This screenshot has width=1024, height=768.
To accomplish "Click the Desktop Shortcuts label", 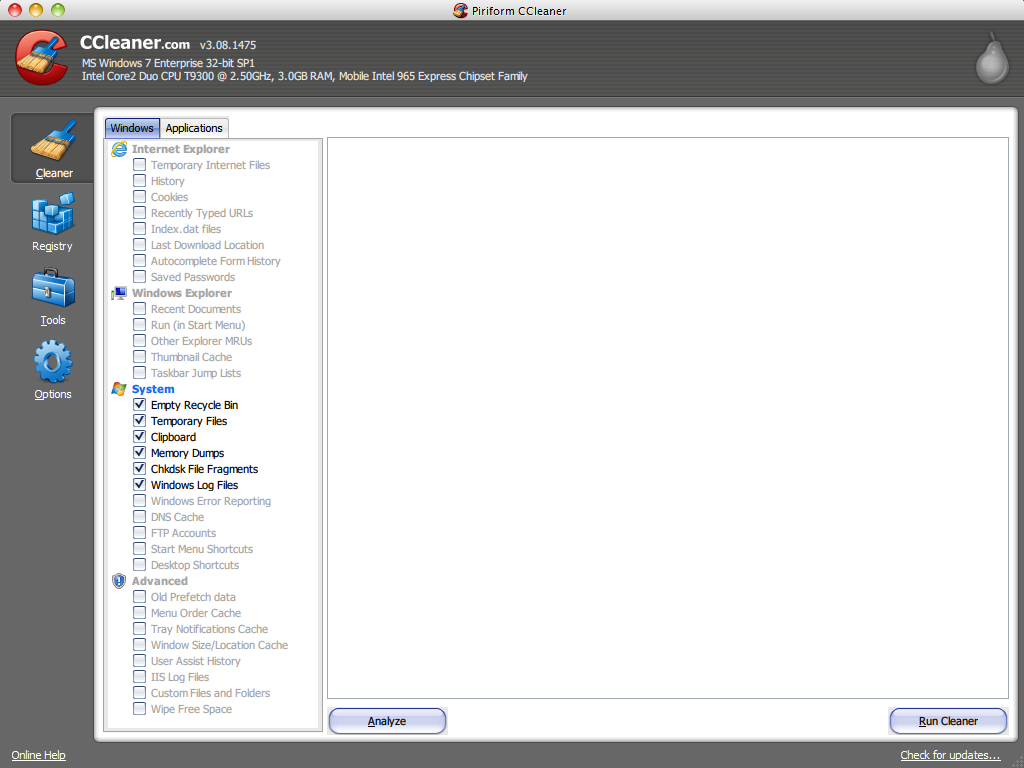I will pyautogui.click(x=195, y=565).
